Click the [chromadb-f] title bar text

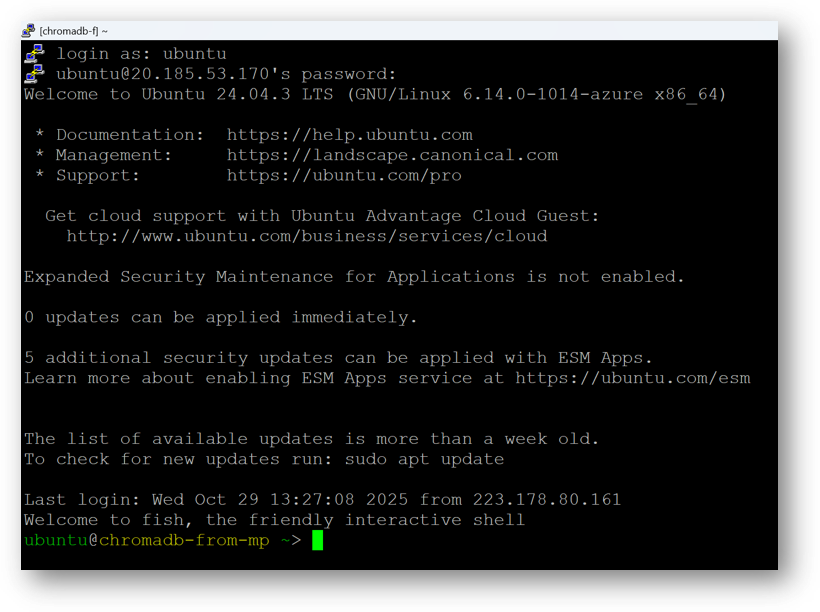[x=70, y=30]
